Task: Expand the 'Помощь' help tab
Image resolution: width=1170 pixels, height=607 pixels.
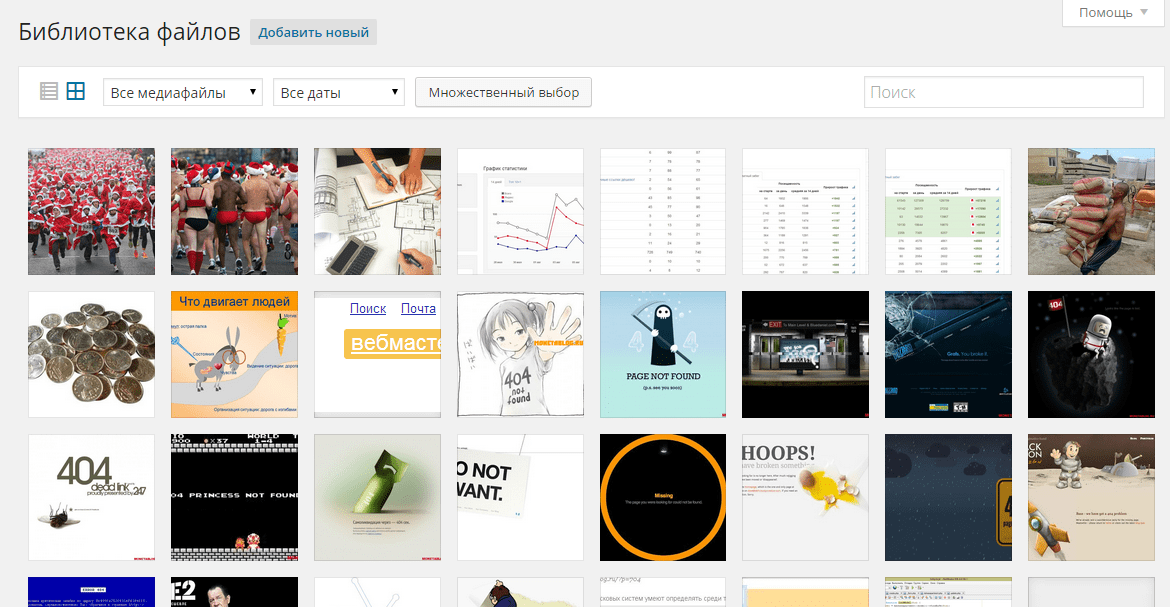Action: (x=1115, y=13)
